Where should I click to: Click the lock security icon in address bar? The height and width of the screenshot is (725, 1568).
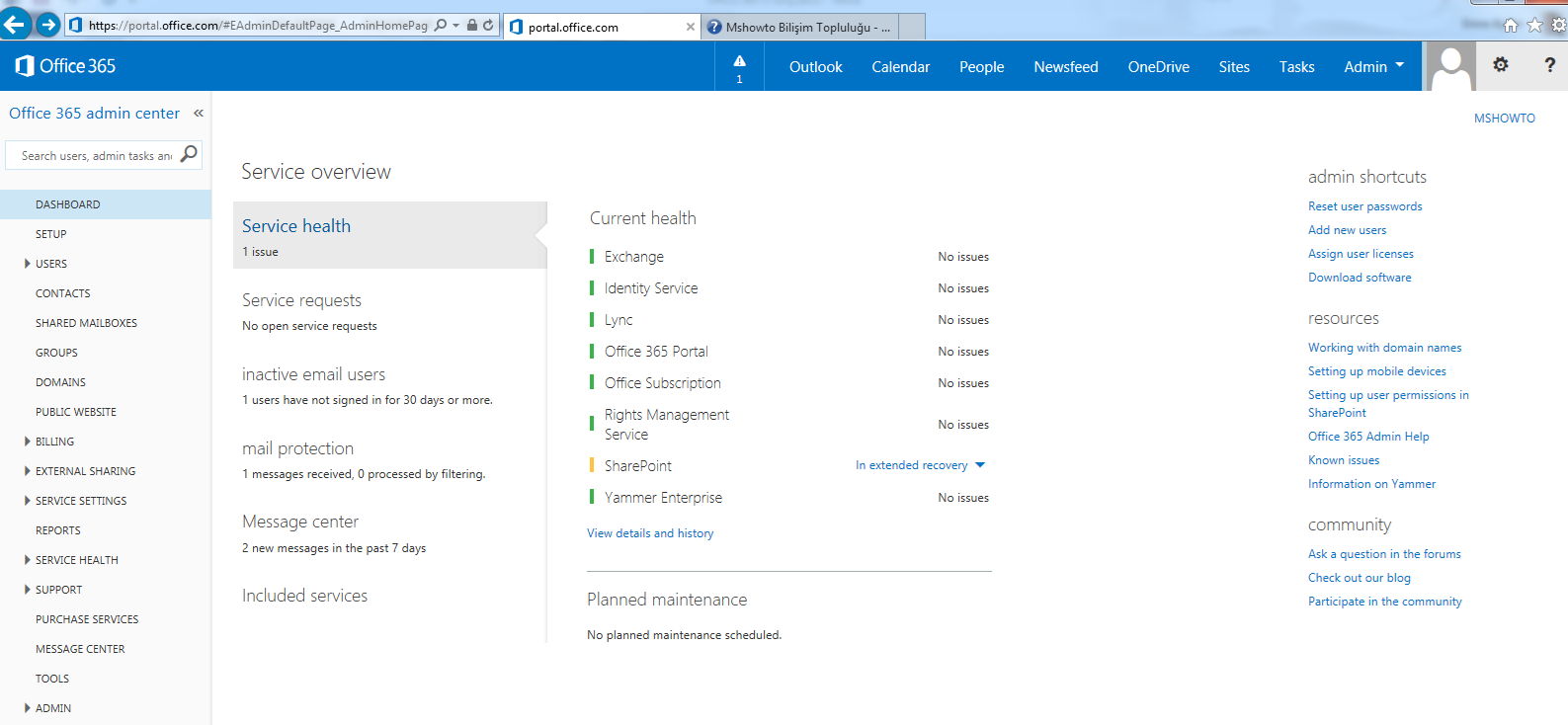point(472,26)
